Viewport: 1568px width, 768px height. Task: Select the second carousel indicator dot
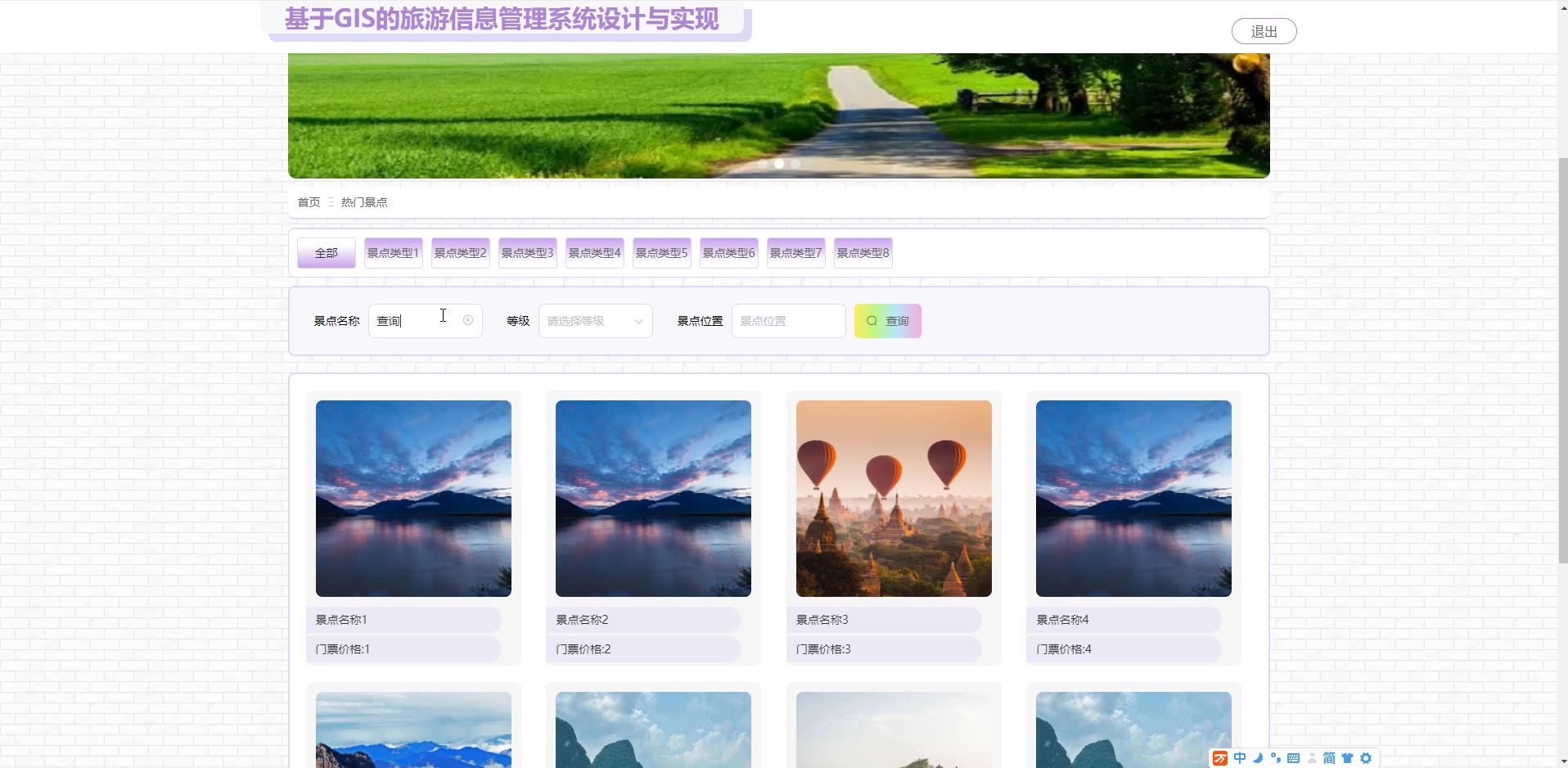(779, 164)
